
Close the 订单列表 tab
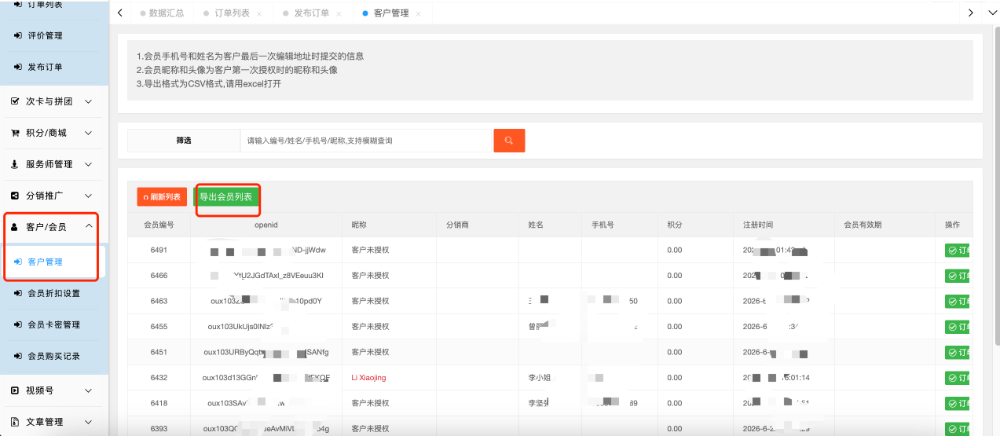[259, 13]
